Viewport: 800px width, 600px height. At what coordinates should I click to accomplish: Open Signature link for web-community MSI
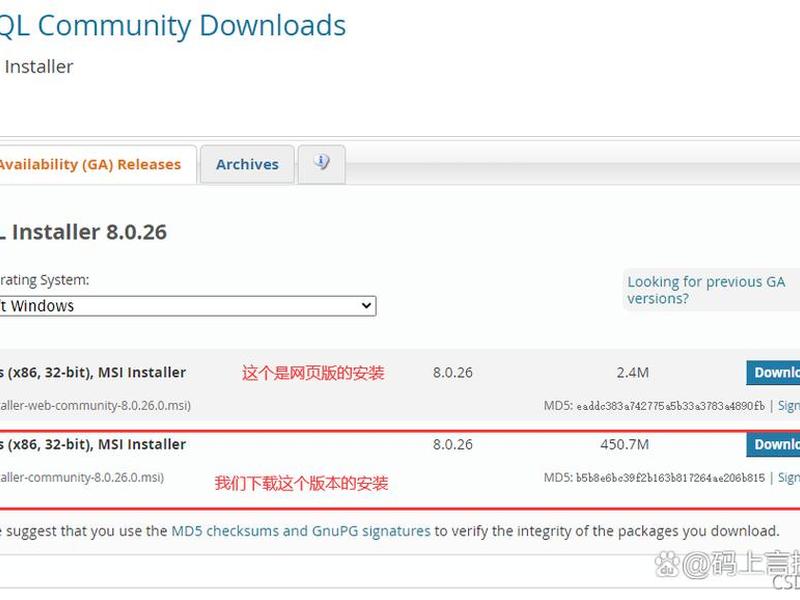[789, 406]
